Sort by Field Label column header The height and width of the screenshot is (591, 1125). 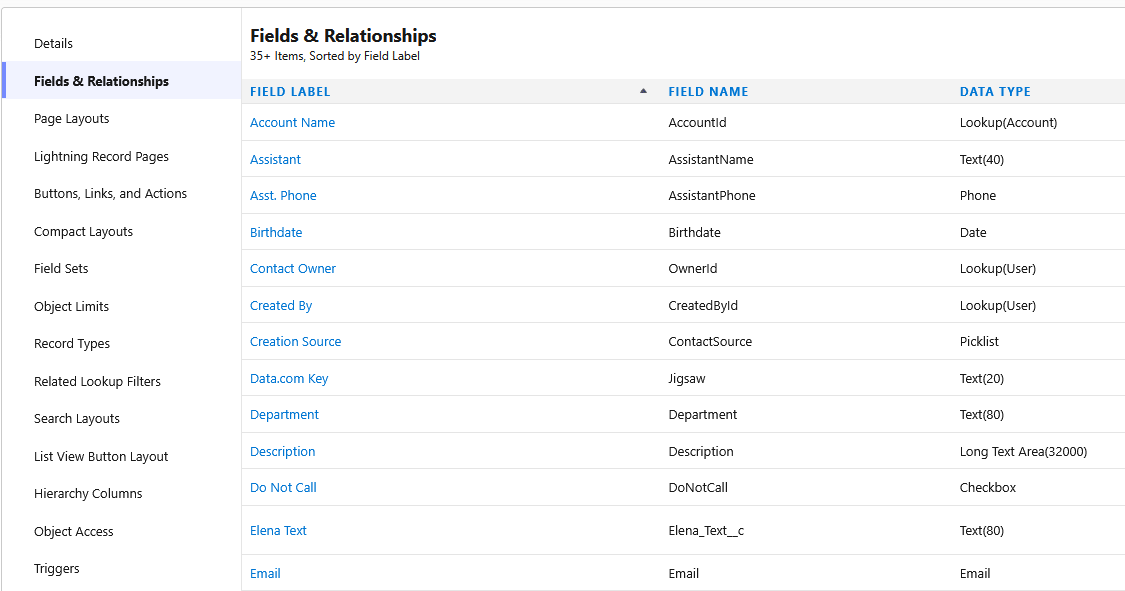(x=290, y=92)
